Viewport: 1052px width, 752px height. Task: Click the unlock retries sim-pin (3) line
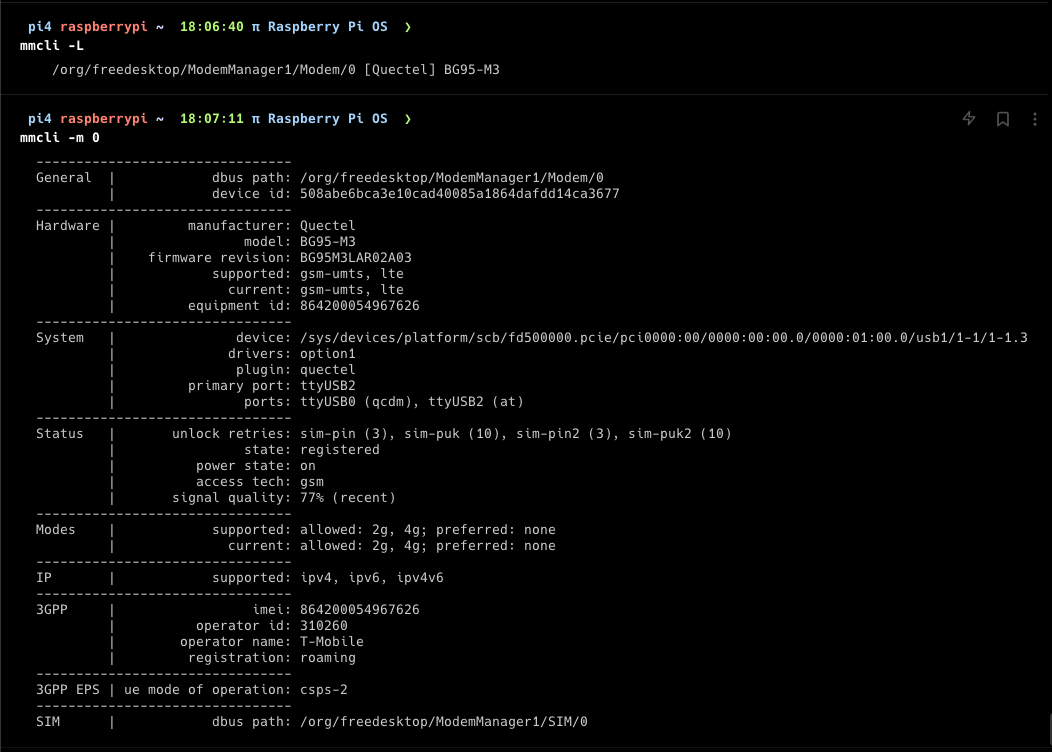click(x=515, y=434)
